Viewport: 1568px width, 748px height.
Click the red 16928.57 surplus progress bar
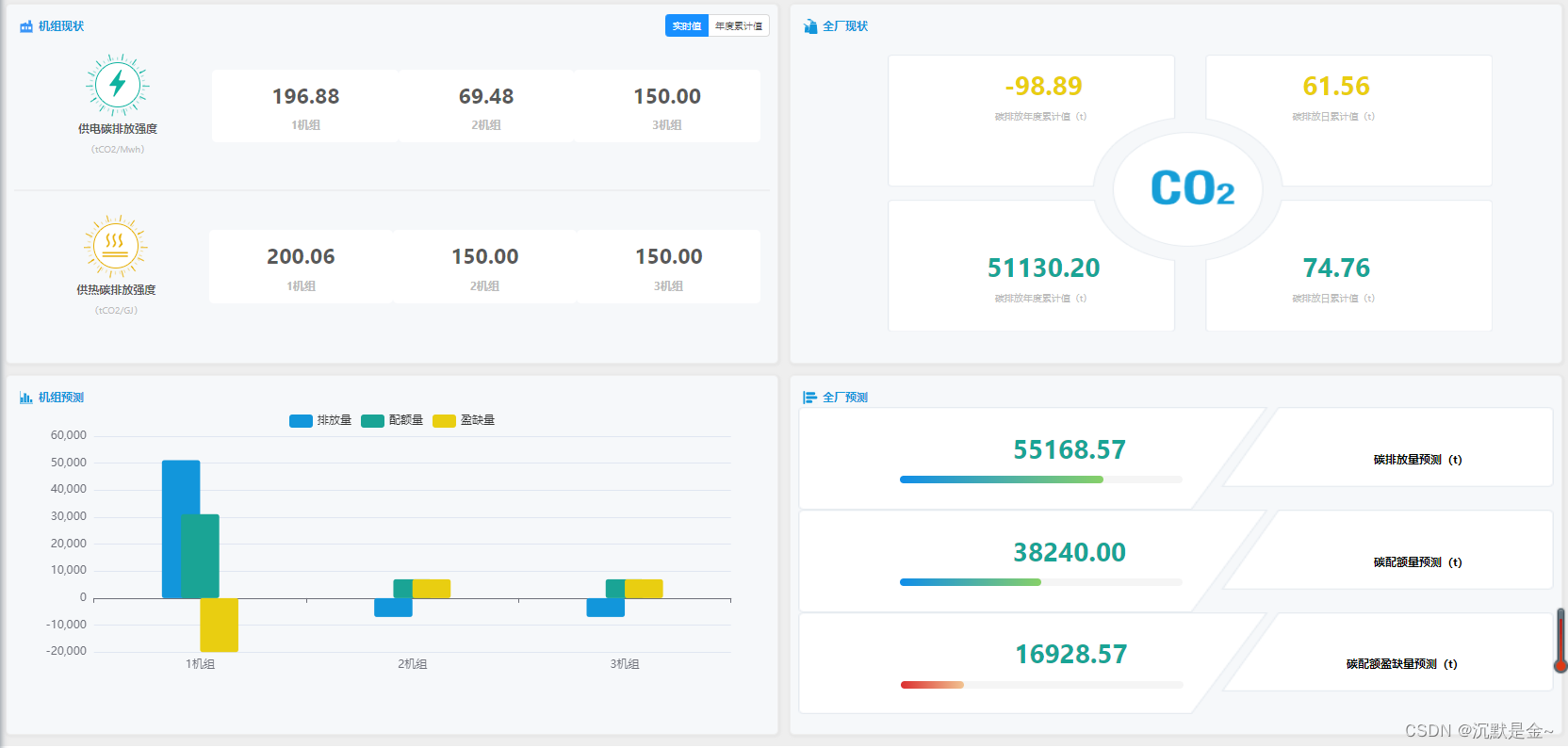1041,685
